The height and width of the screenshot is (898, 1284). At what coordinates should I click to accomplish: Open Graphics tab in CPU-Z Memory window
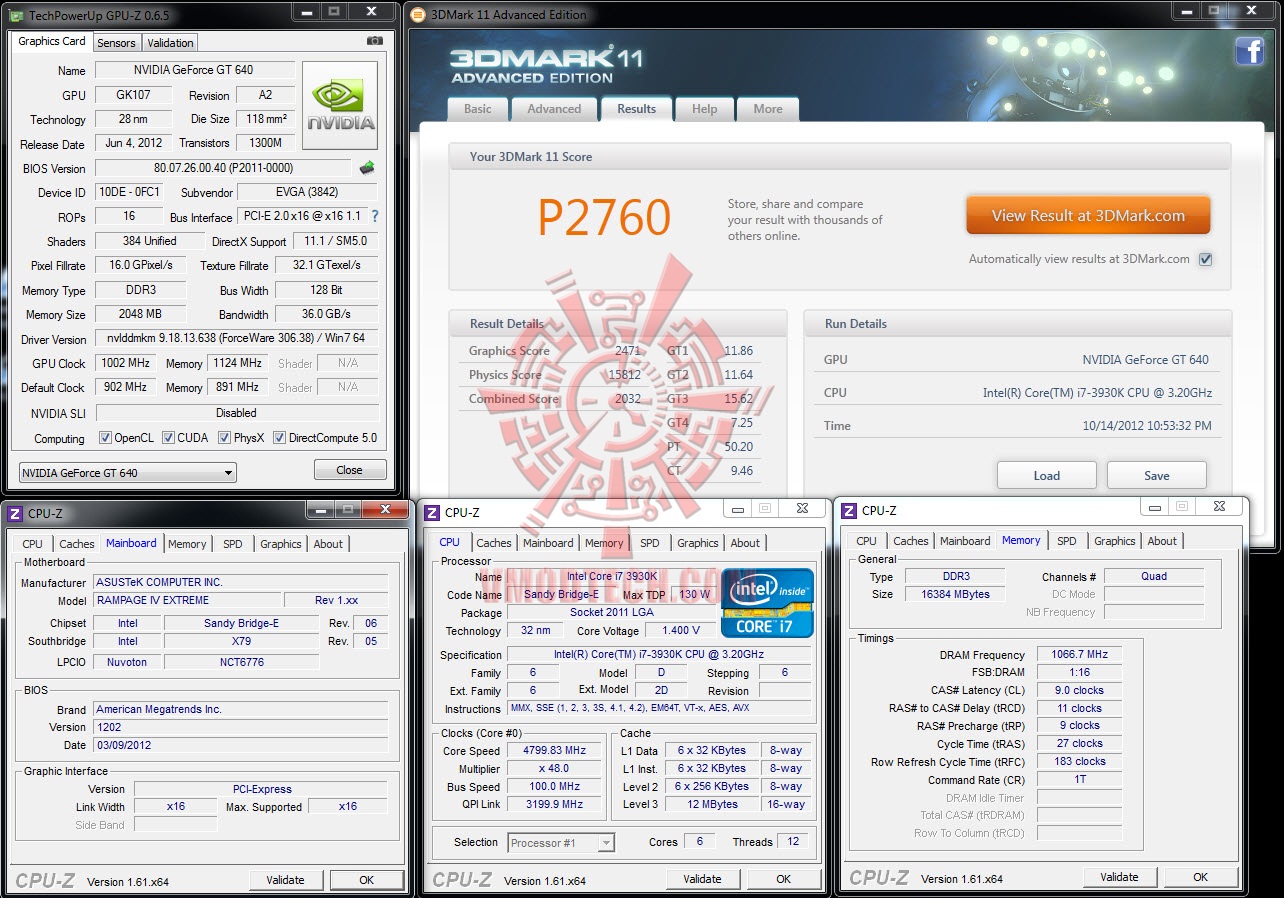[1115, 541]
